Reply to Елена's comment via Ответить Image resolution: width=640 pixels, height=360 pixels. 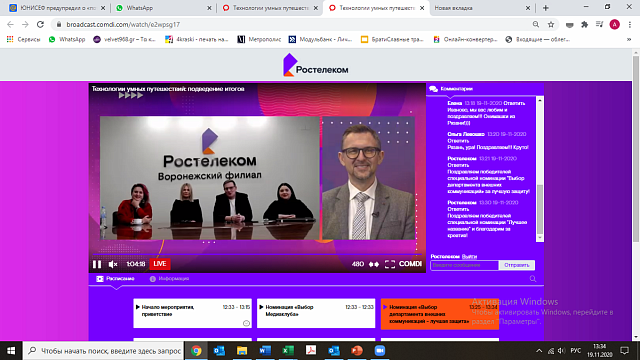tap(514, 103)
